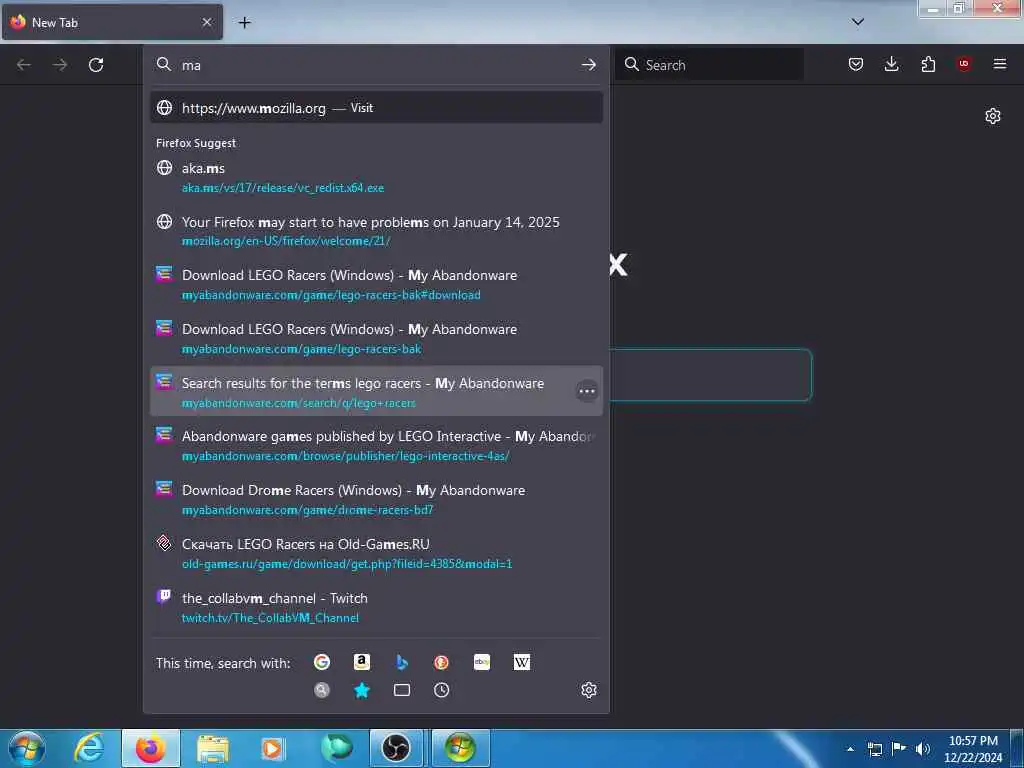Search this time with eBay
The height and width of the screenshot is (768, 1024).
tap(482, 662)
